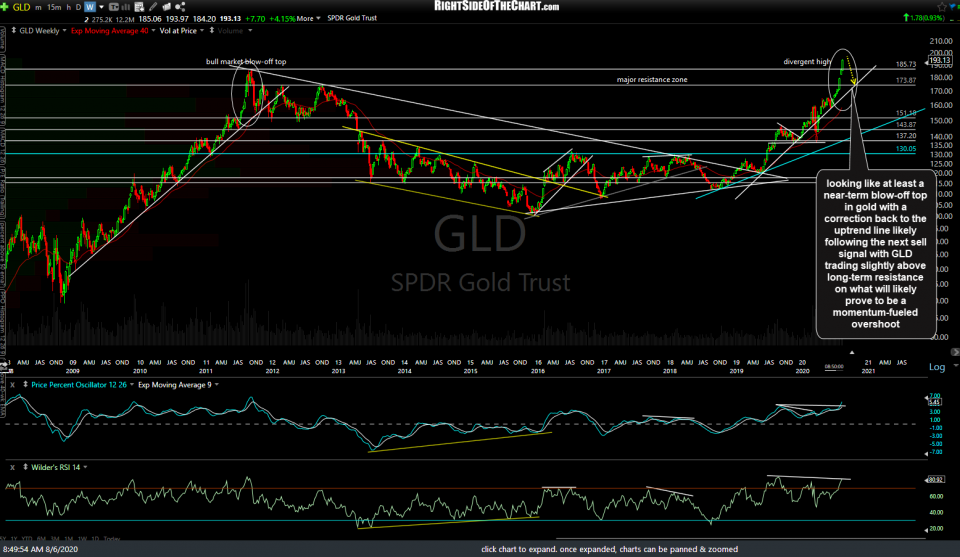
Task: Select the daily 'D' timeframe
Action: click(x=78, y=7)
